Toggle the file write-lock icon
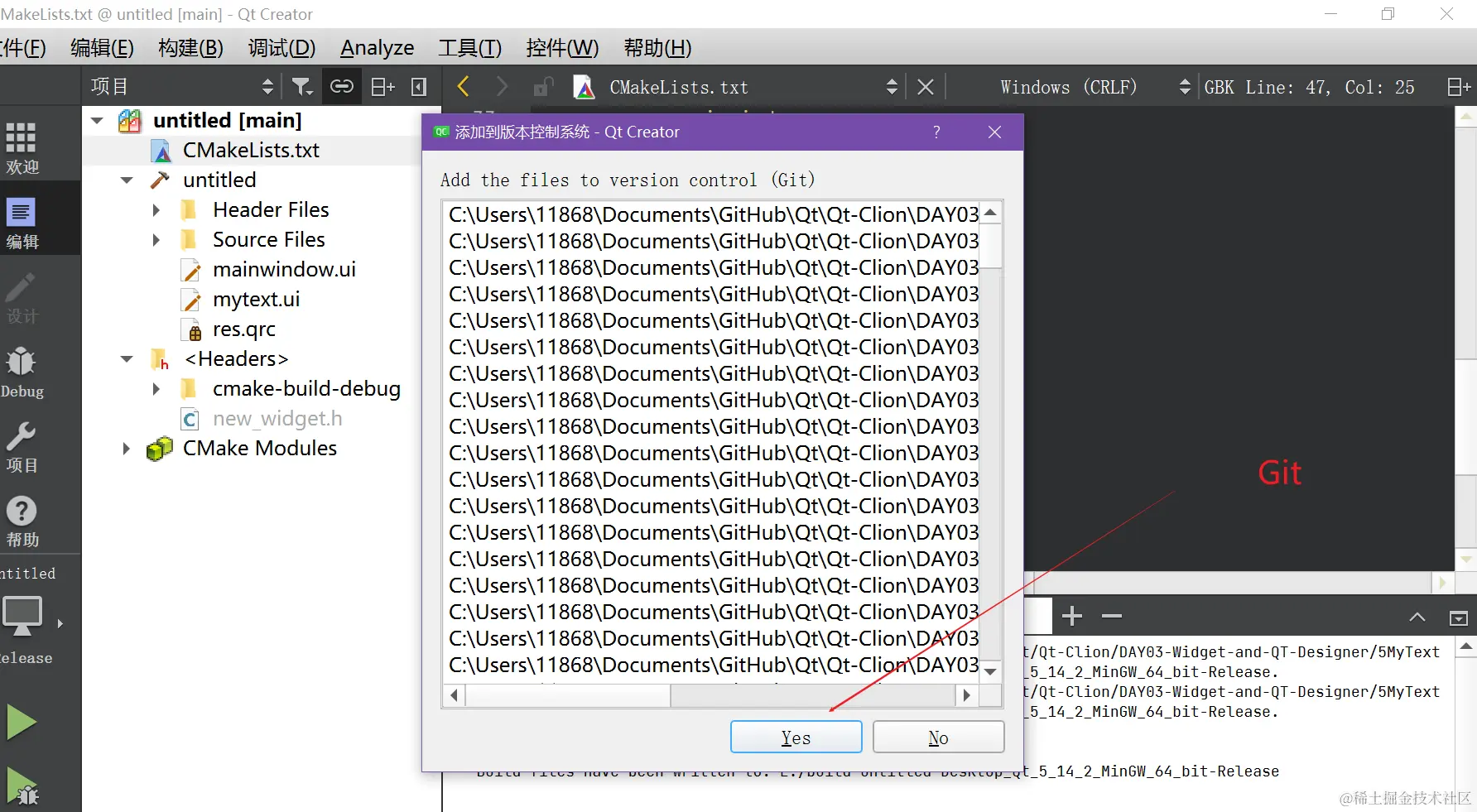 pyautogui.click(x=543, y=86)
